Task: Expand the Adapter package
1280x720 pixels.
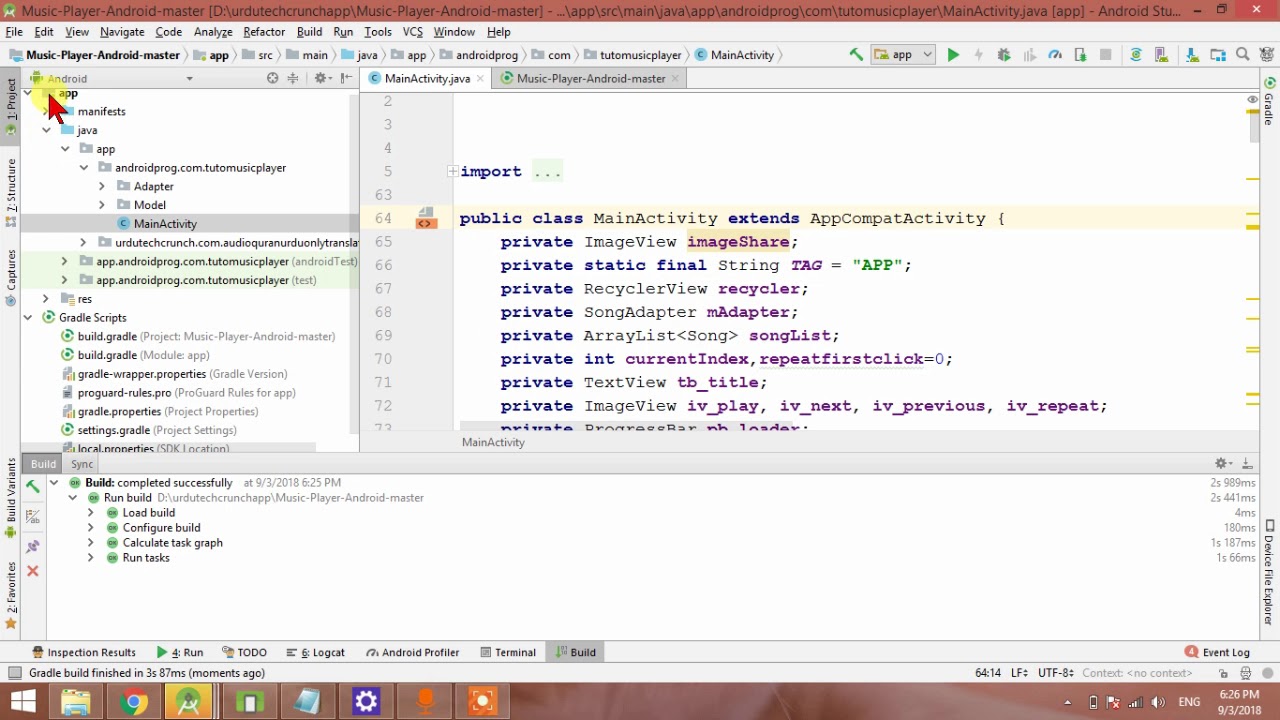Action: click(x=101, y=186)
